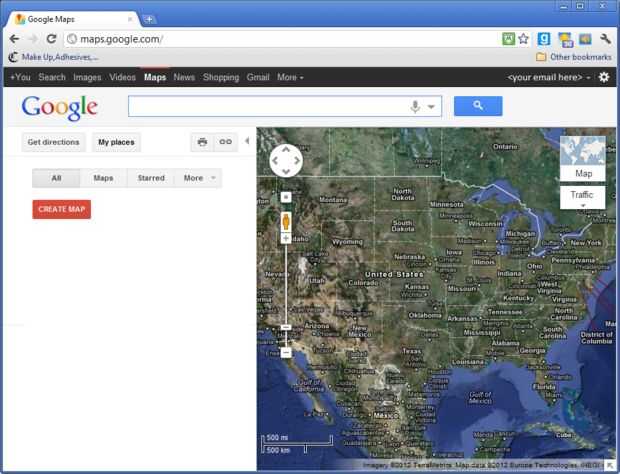Reload page with refresh icon
Screen dimensions: 620x474
(x=51, y=39)
